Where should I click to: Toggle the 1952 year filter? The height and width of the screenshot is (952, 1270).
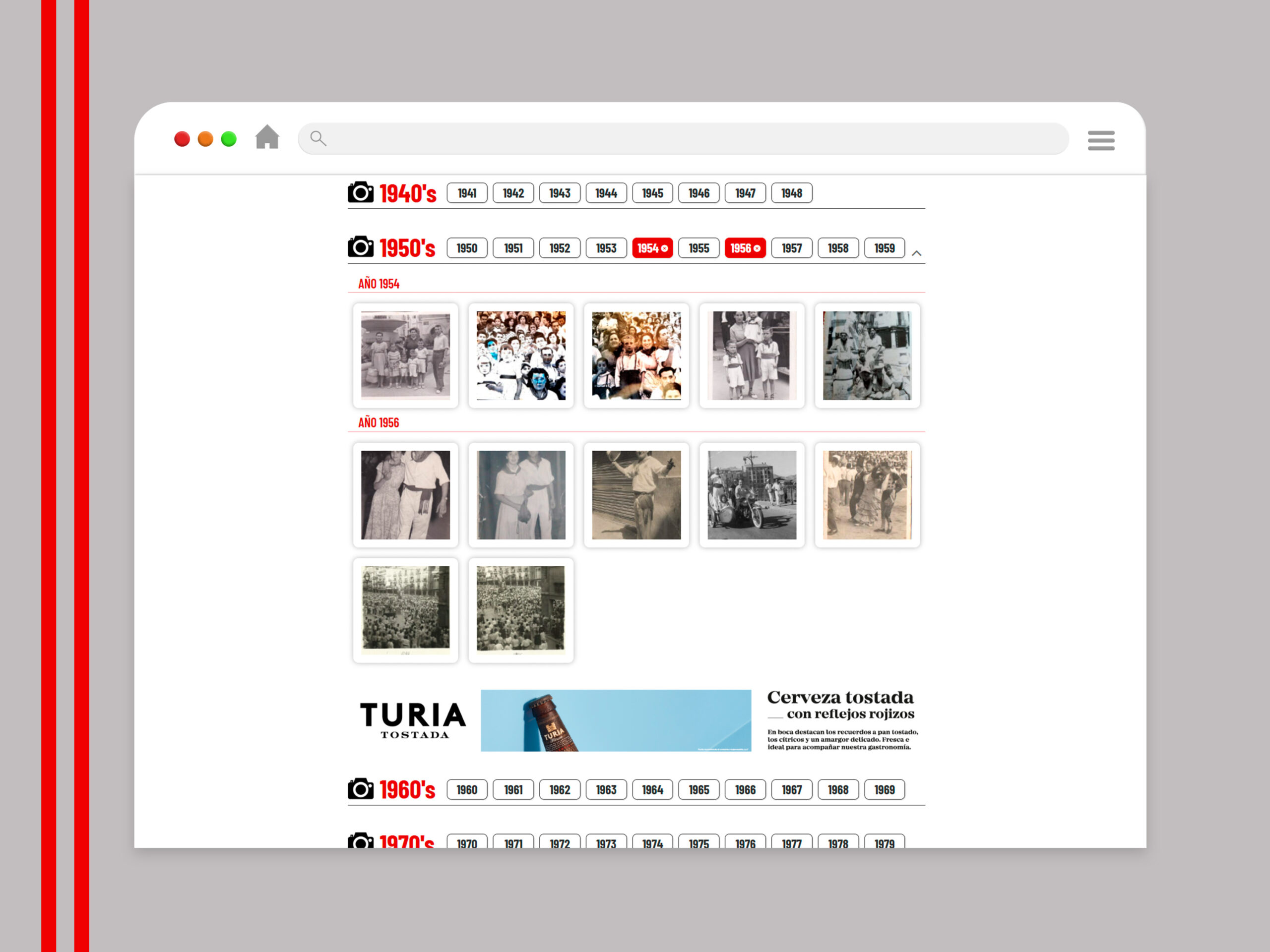click(560, 248)
